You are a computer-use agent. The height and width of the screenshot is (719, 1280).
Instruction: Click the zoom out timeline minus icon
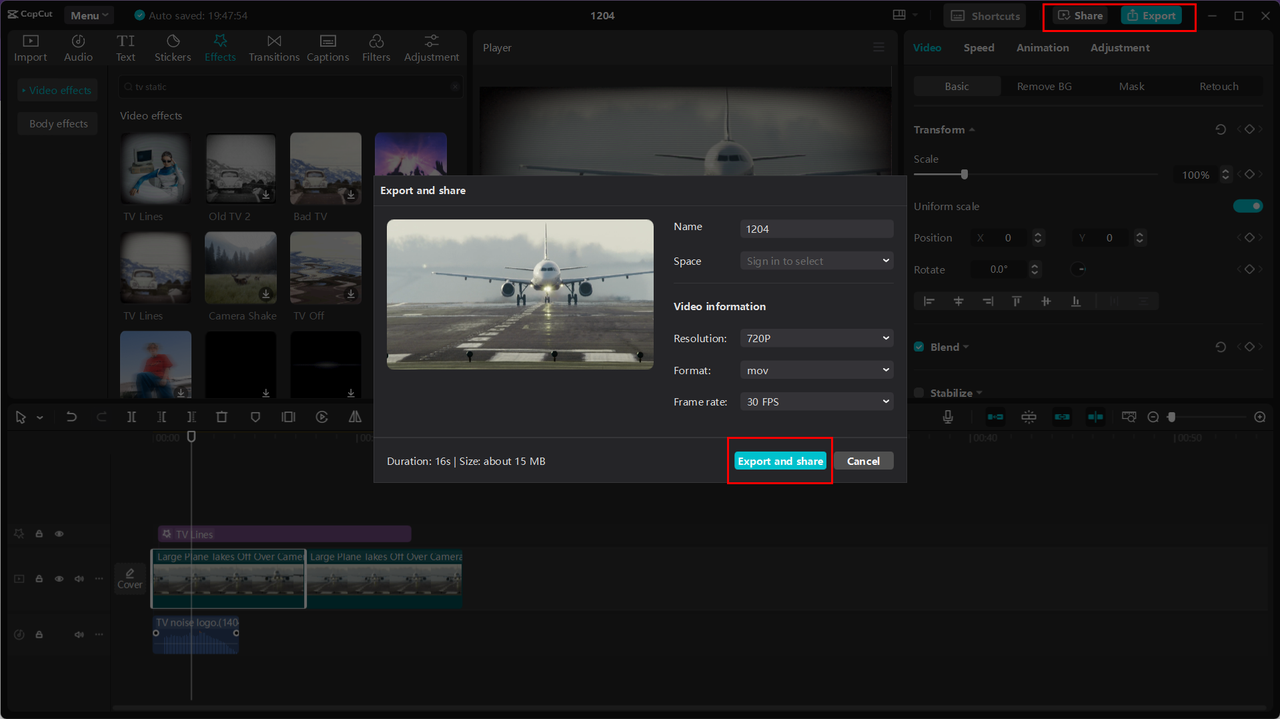(1153, 417)
